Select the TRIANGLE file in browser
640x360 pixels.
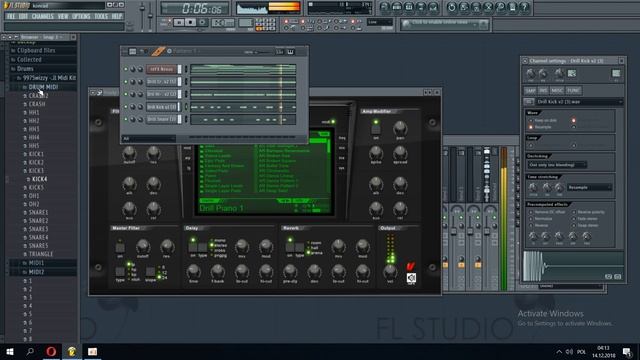(41, 254)
